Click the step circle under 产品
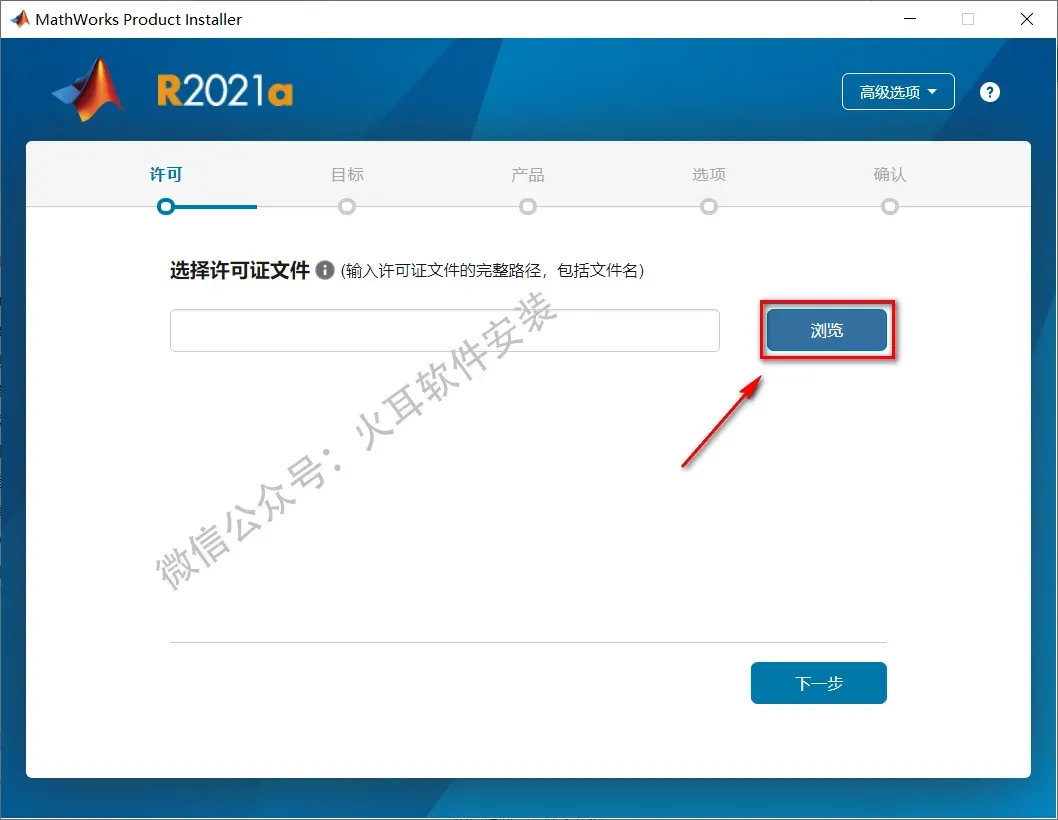Viewport: 1058px width, 820px height. click(x=528, y=207)
